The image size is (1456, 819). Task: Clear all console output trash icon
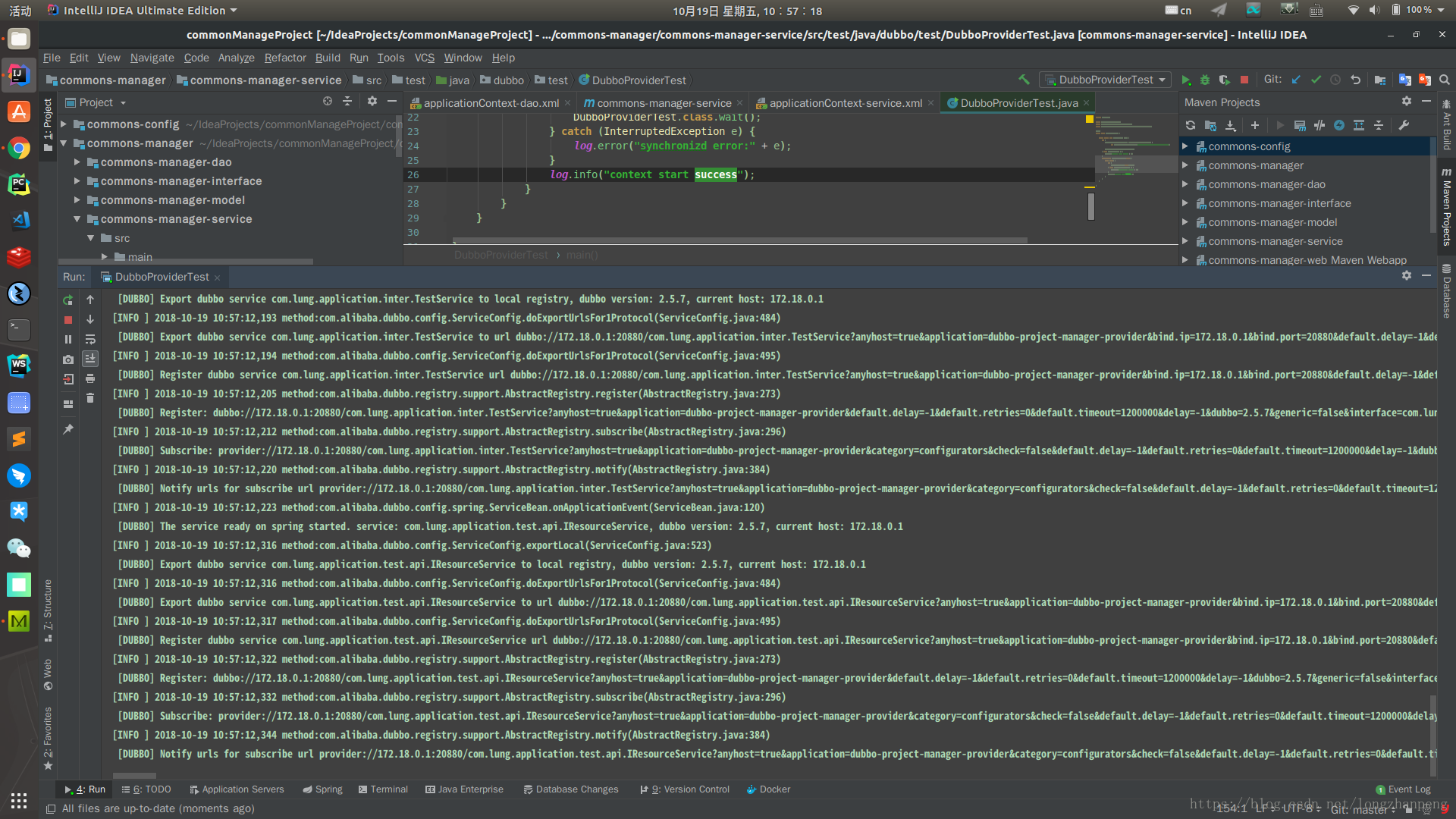[90, 398]
